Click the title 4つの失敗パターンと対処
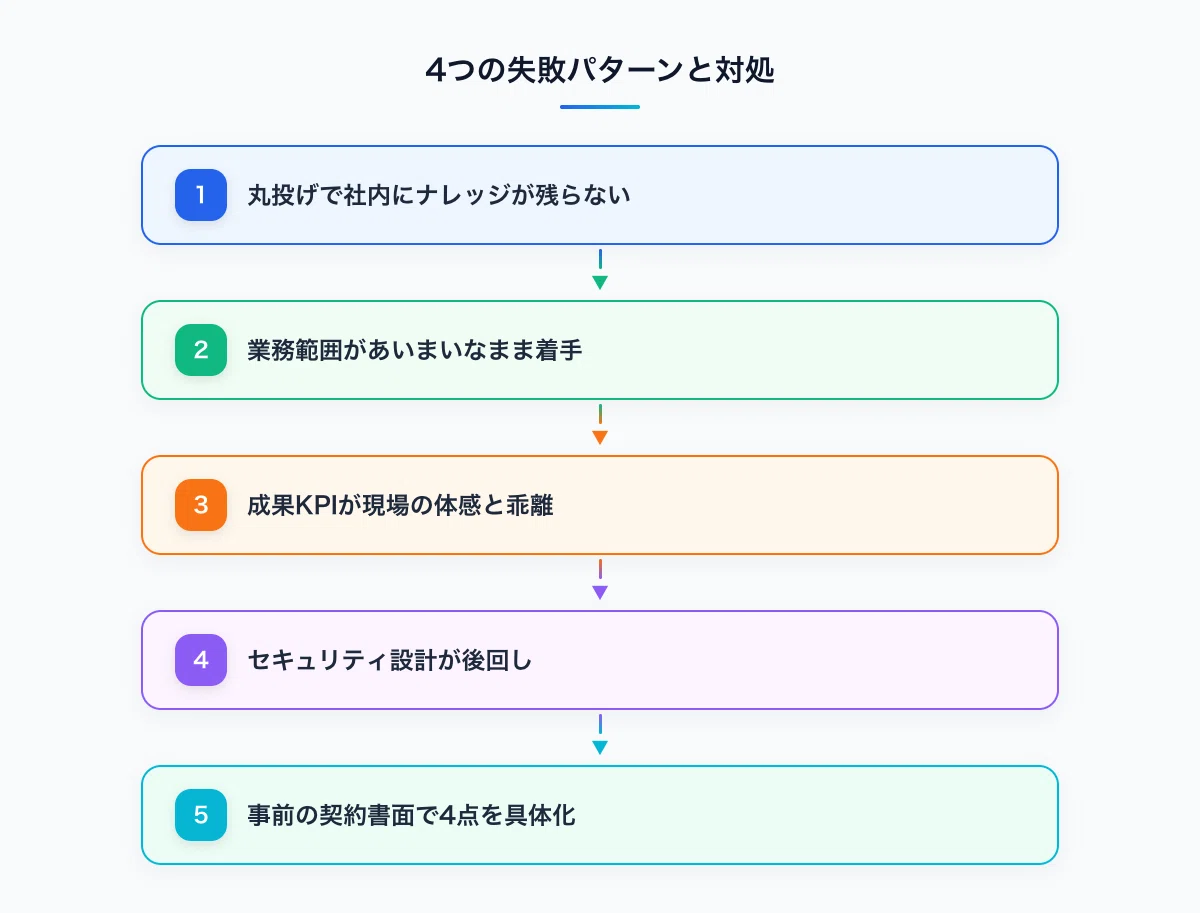 tap(600, 72)
